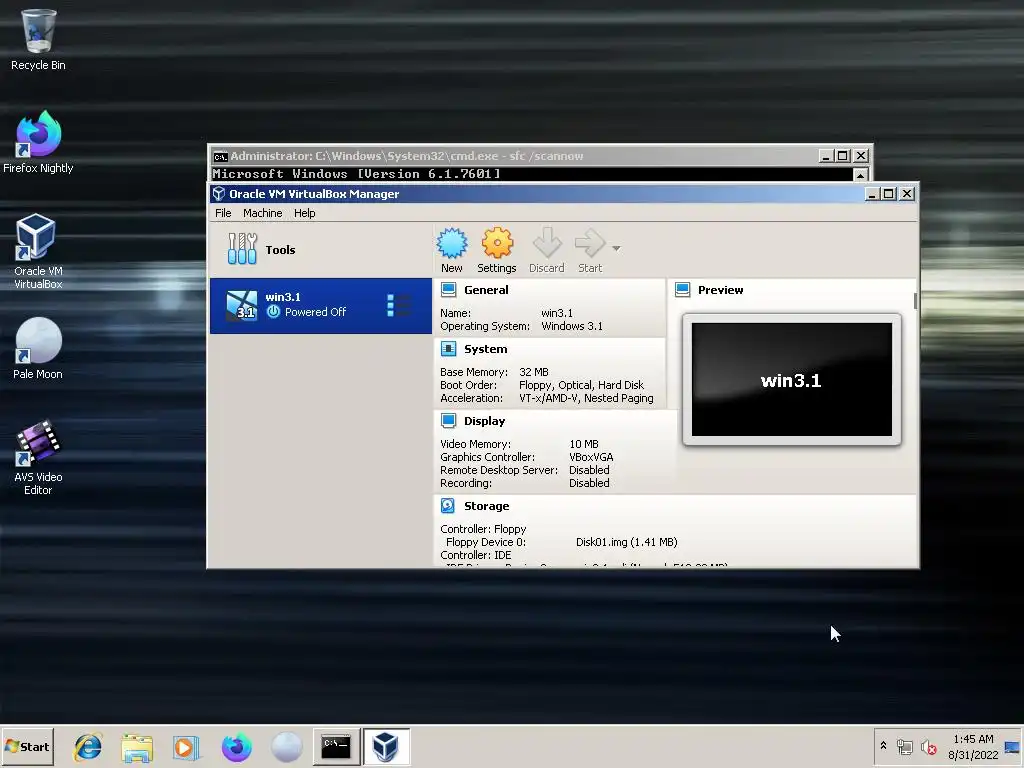Expand the Start button dropdown arrow
This screenshot has height=768, width=1024.
(x=616, y=248)
